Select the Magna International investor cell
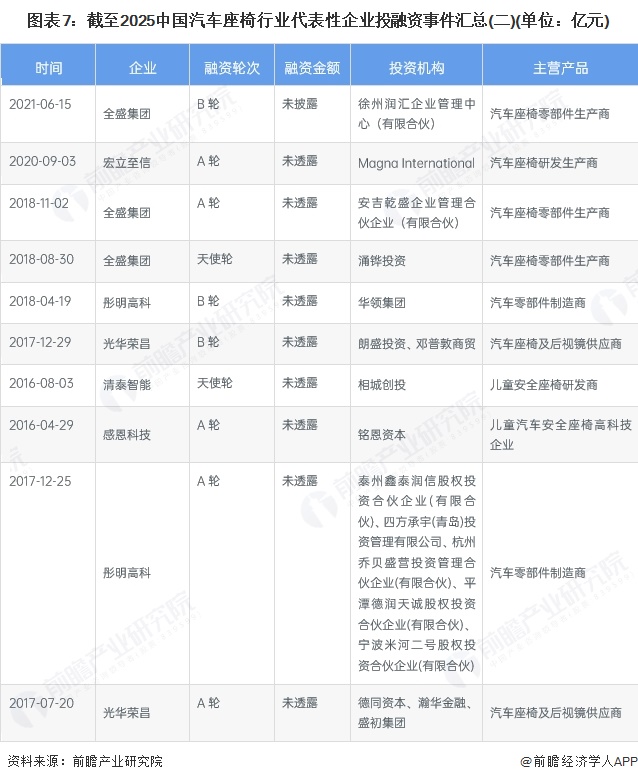 click(416, 163)
